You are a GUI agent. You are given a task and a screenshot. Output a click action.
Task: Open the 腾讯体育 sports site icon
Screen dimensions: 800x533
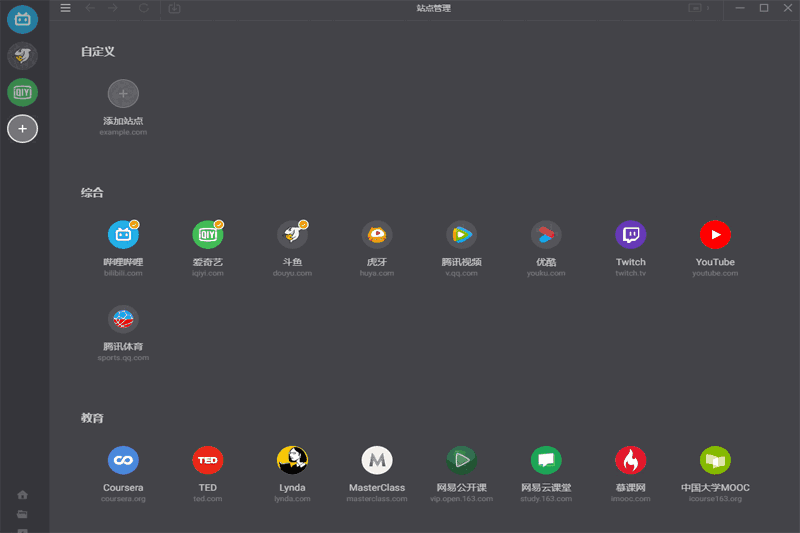tap(123, 320)
